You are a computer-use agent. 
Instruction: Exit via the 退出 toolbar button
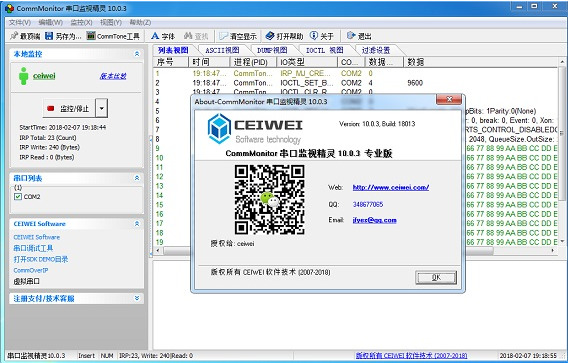[x=359, y=36]
